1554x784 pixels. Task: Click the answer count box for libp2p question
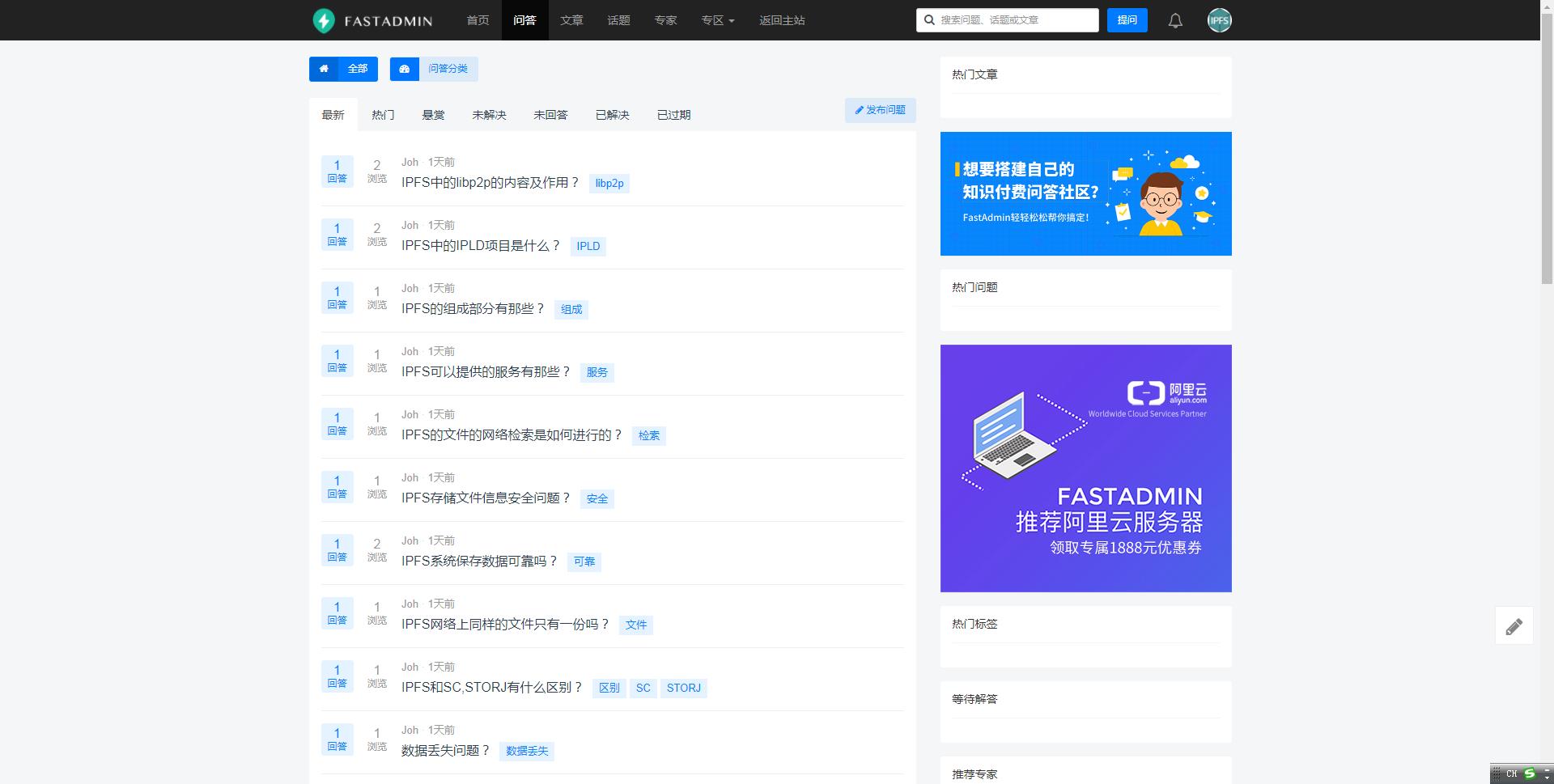(337, 172)
